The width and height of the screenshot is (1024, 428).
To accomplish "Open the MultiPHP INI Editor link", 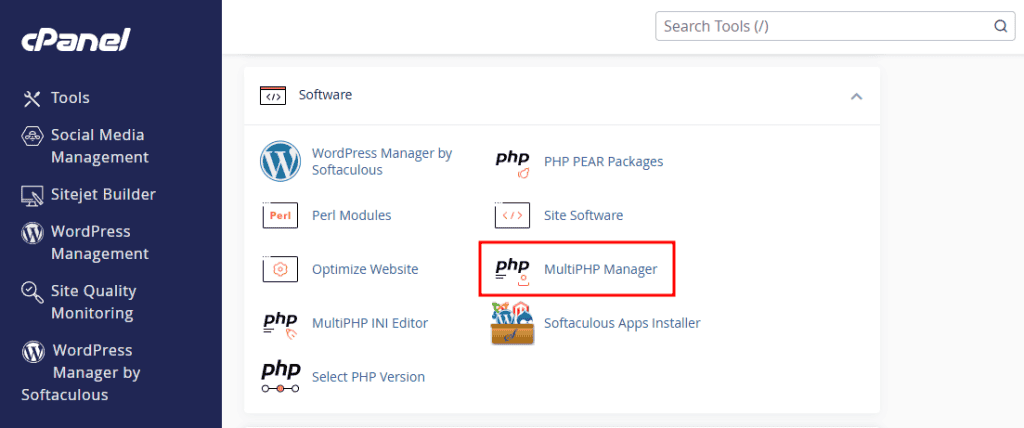I will (370, 323).
